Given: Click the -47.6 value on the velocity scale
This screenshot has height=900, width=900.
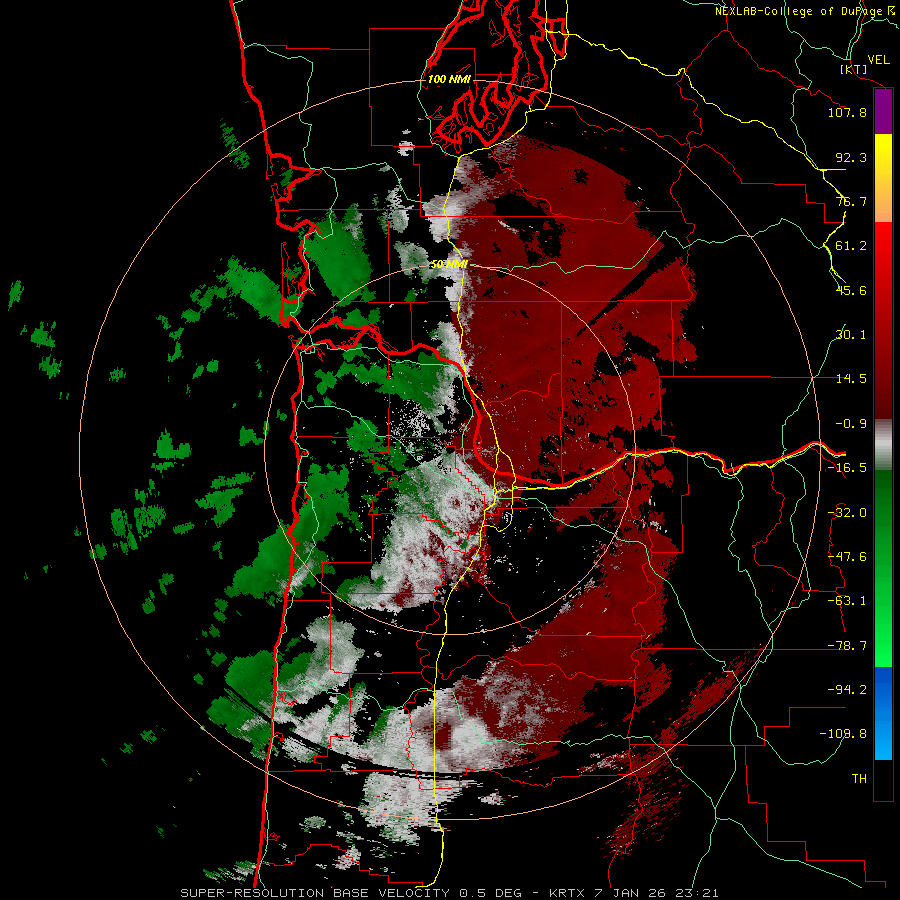Looking at the screenshot, I should click(847, 557).
